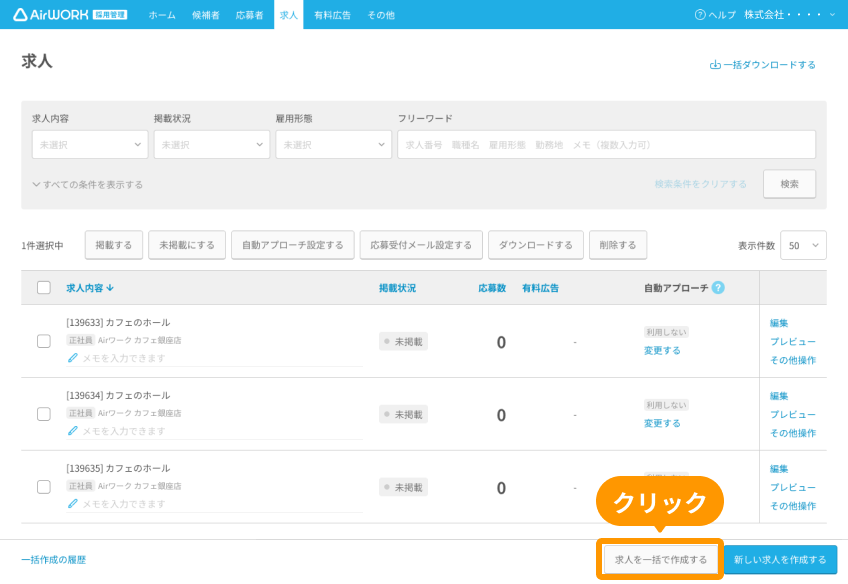Click job title [139633] カフェのホール
This screenshot has height=584, width=848.
point(118,322)
